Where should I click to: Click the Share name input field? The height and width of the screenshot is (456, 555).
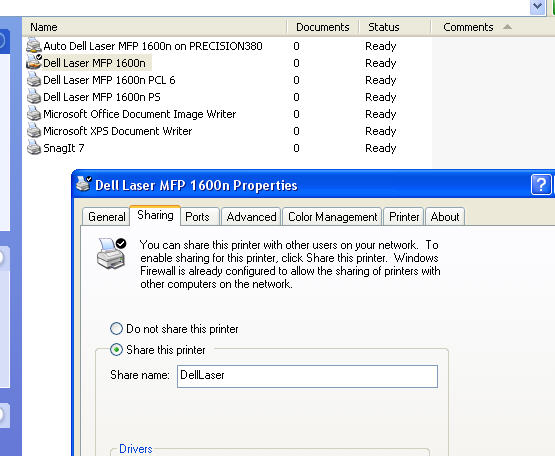click(307, 376)
